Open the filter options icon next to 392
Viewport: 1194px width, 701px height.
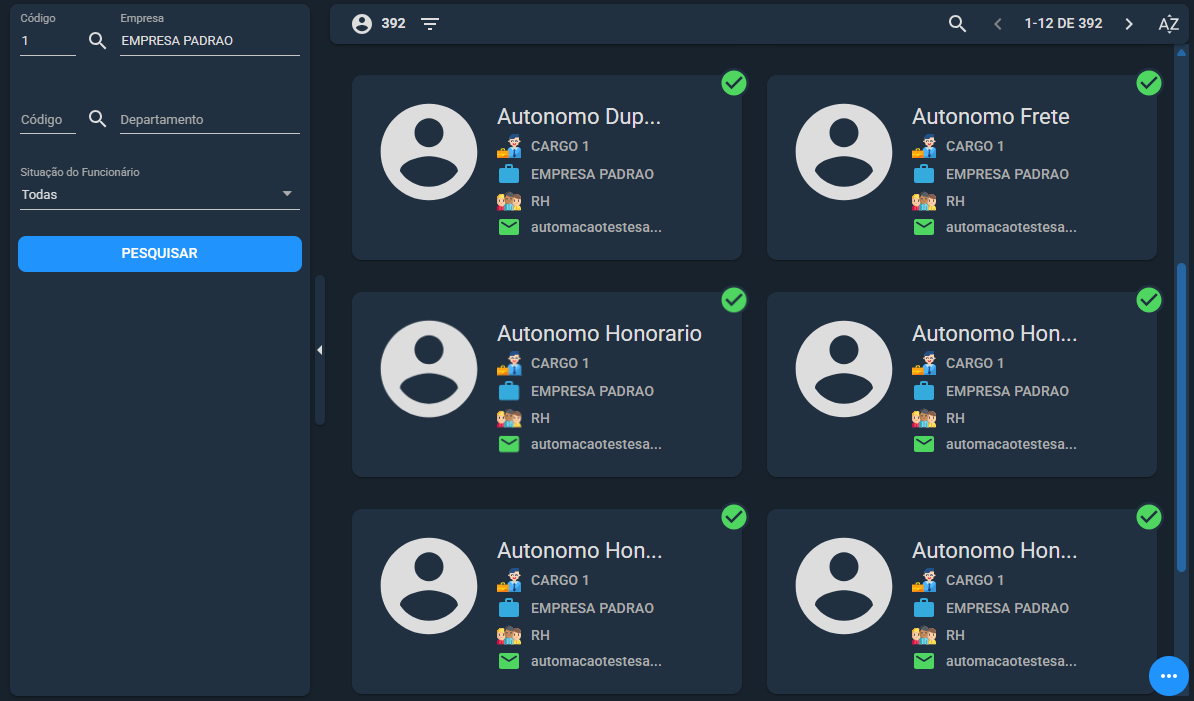(430, 24)
